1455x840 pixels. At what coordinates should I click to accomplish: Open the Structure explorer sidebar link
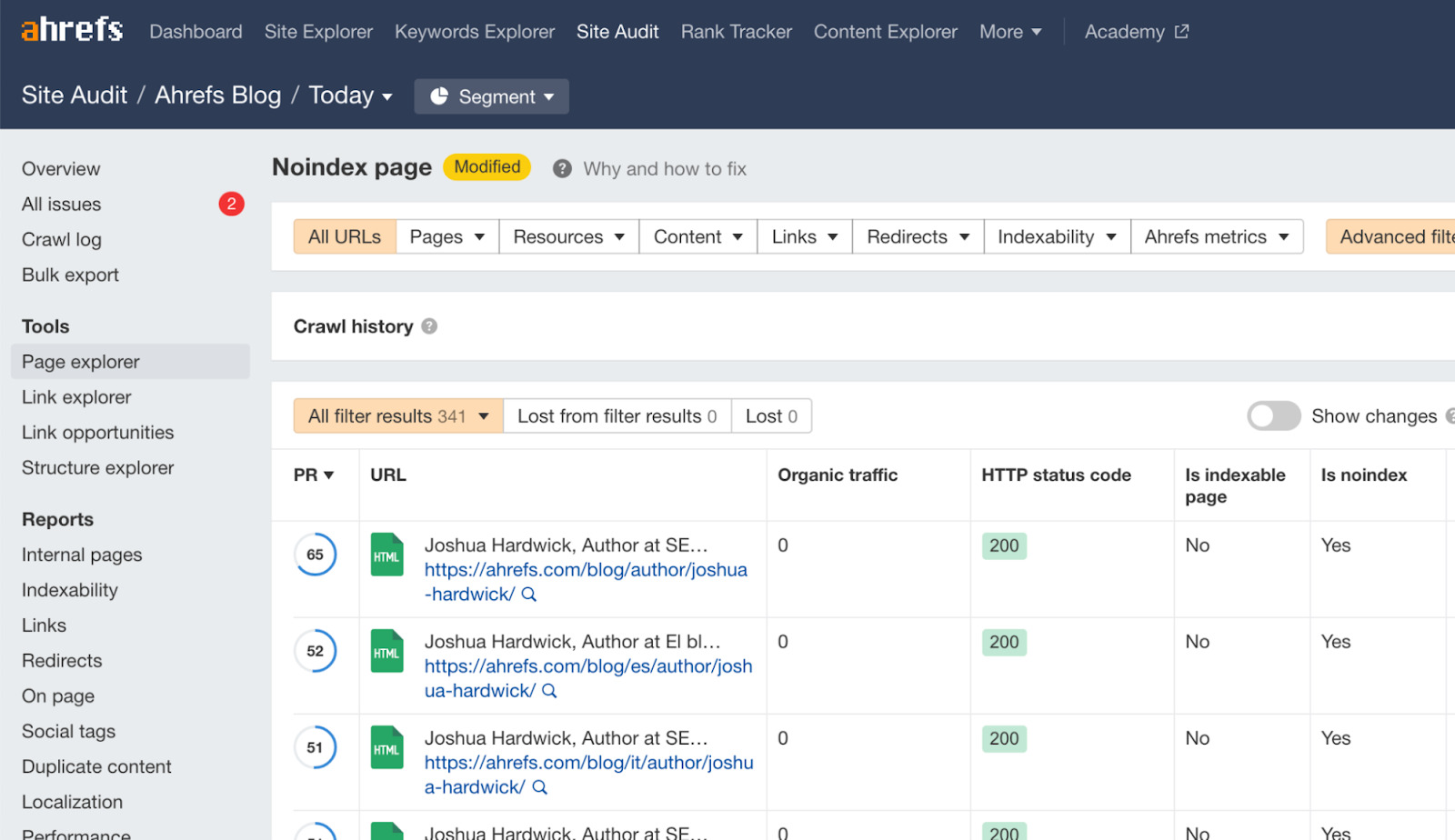tap(97, 467)
